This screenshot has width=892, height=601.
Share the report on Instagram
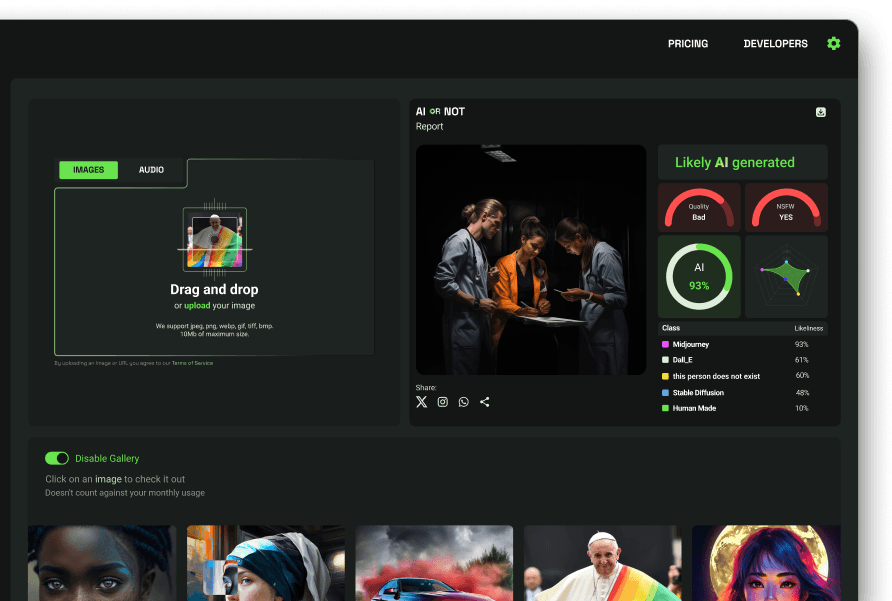tap(442, 402)
